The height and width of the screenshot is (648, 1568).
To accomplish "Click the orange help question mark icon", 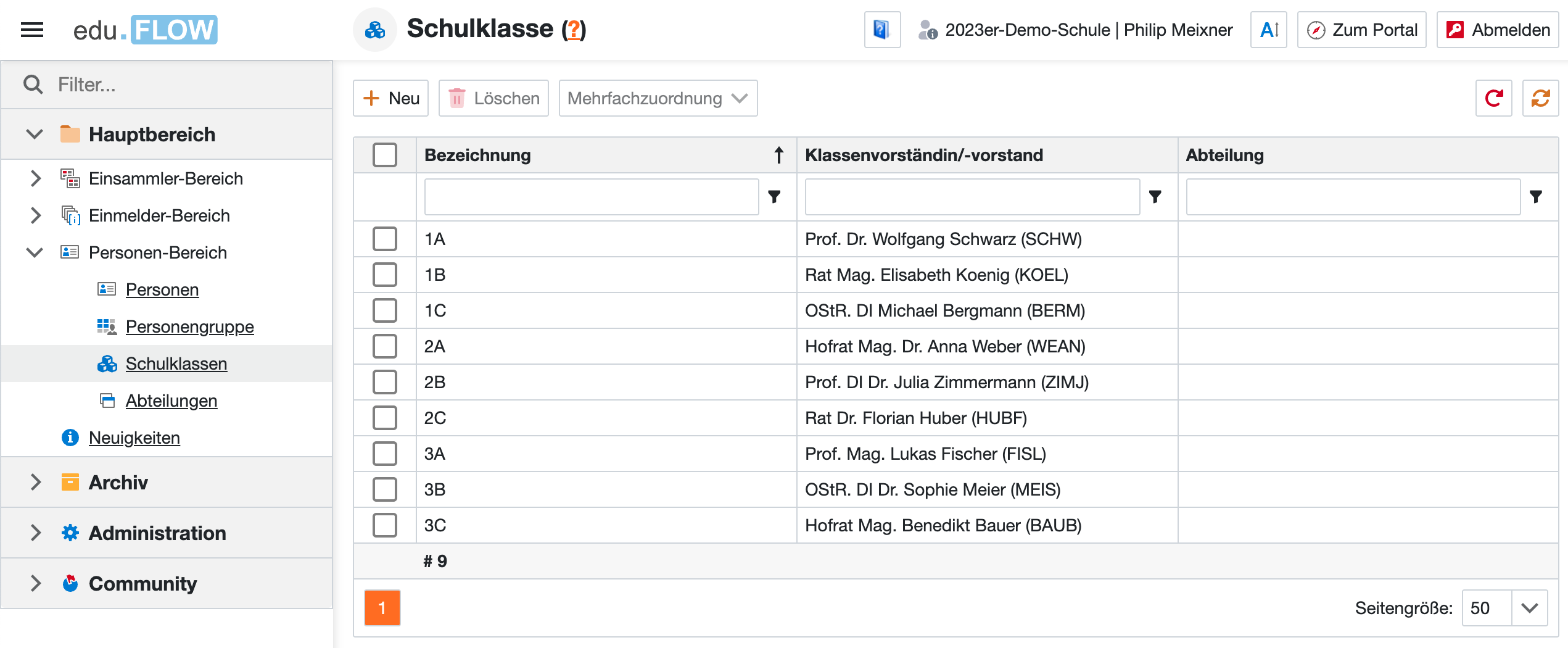I will [x=574, y=30].
